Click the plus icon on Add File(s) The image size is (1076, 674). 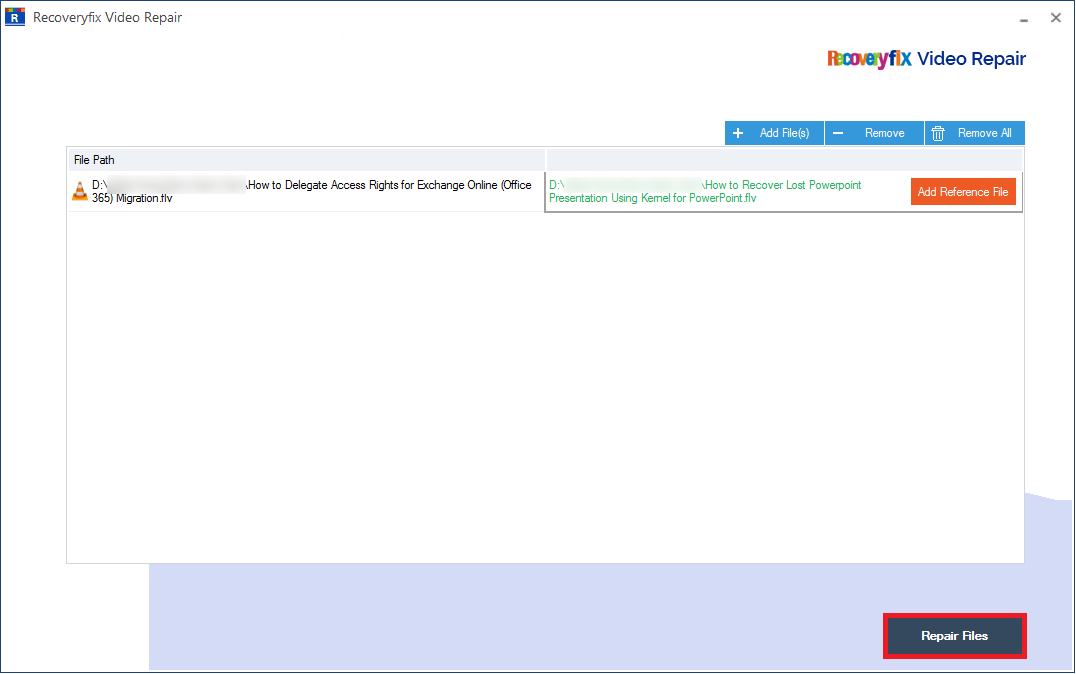(x=738, y=133)
